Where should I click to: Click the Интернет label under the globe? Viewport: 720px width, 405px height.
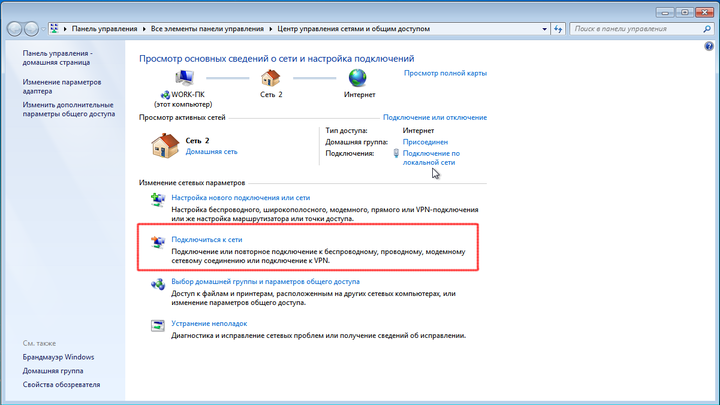[x=360, y=95]
